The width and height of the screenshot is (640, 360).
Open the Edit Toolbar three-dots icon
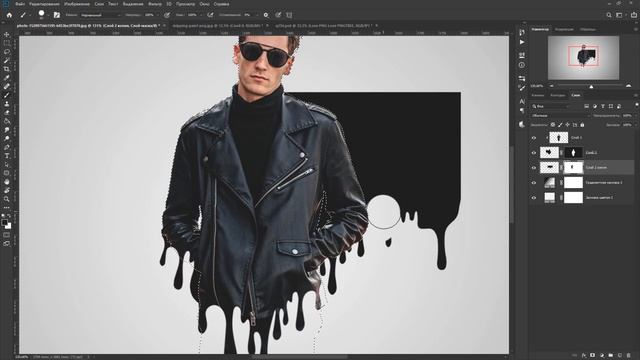pos(7,207)
